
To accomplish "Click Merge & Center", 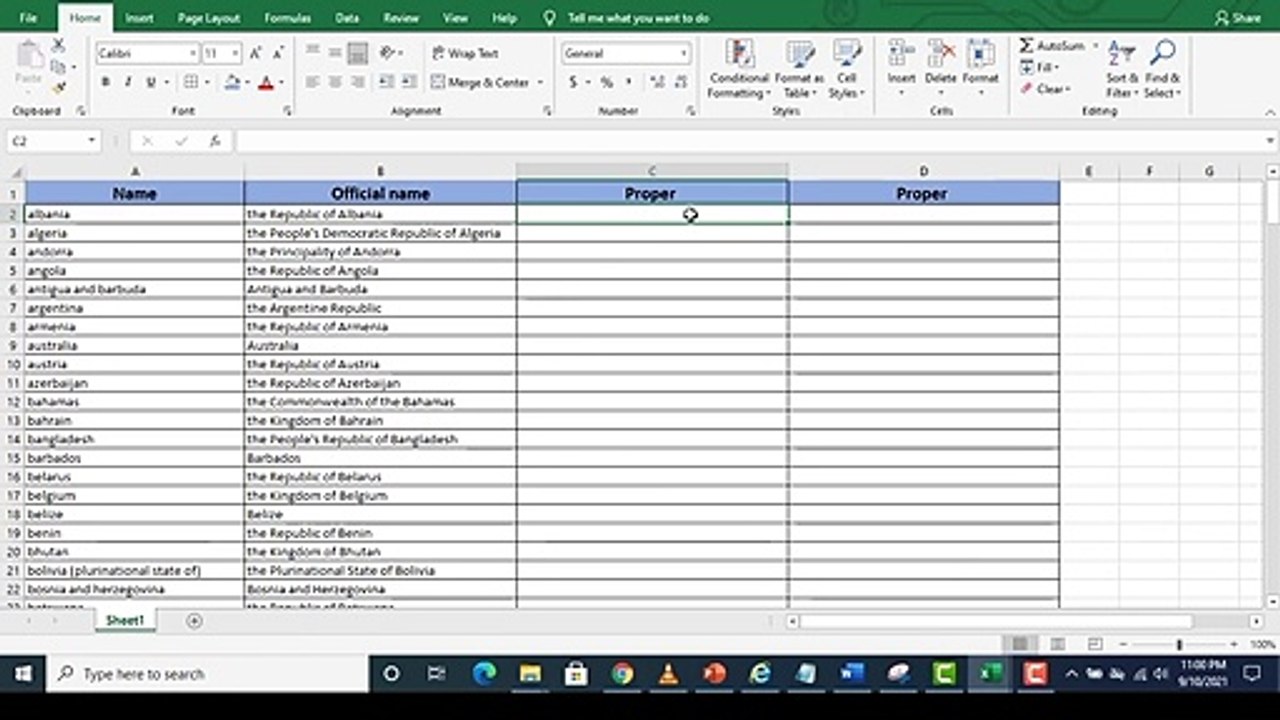I will point(481,82).
